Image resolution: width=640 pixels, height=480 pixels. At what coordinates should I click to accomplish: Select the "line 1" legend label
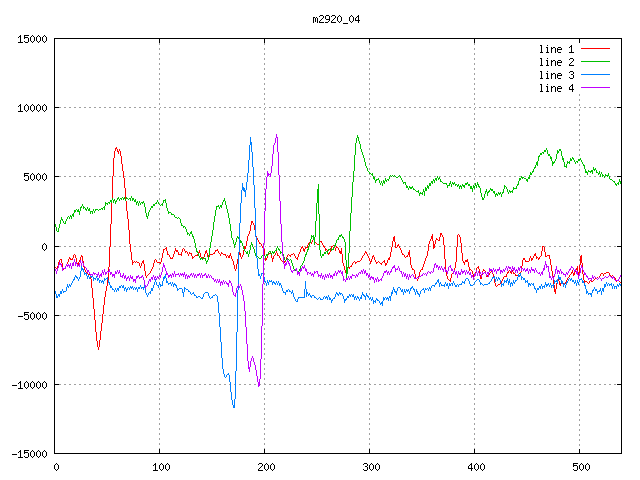click(556, 49)
